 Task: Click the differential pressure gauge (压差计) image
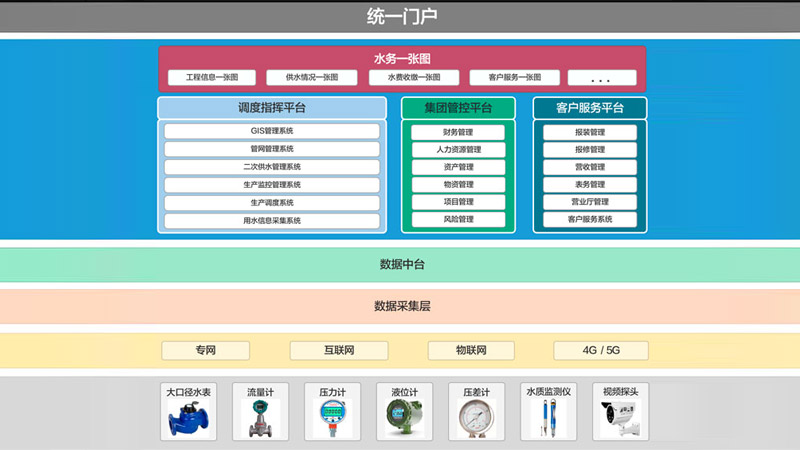click(x=476, y=419)
